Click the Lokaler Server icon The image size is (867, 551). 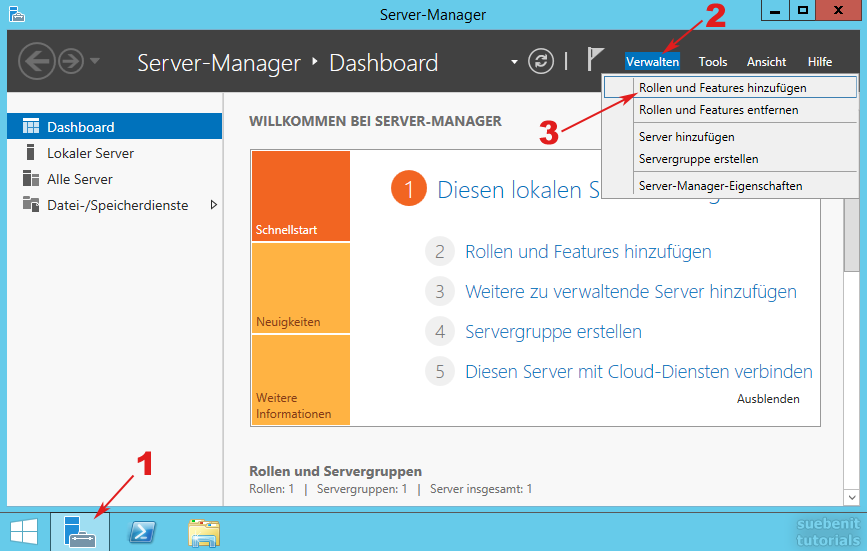tap(30, 152)
